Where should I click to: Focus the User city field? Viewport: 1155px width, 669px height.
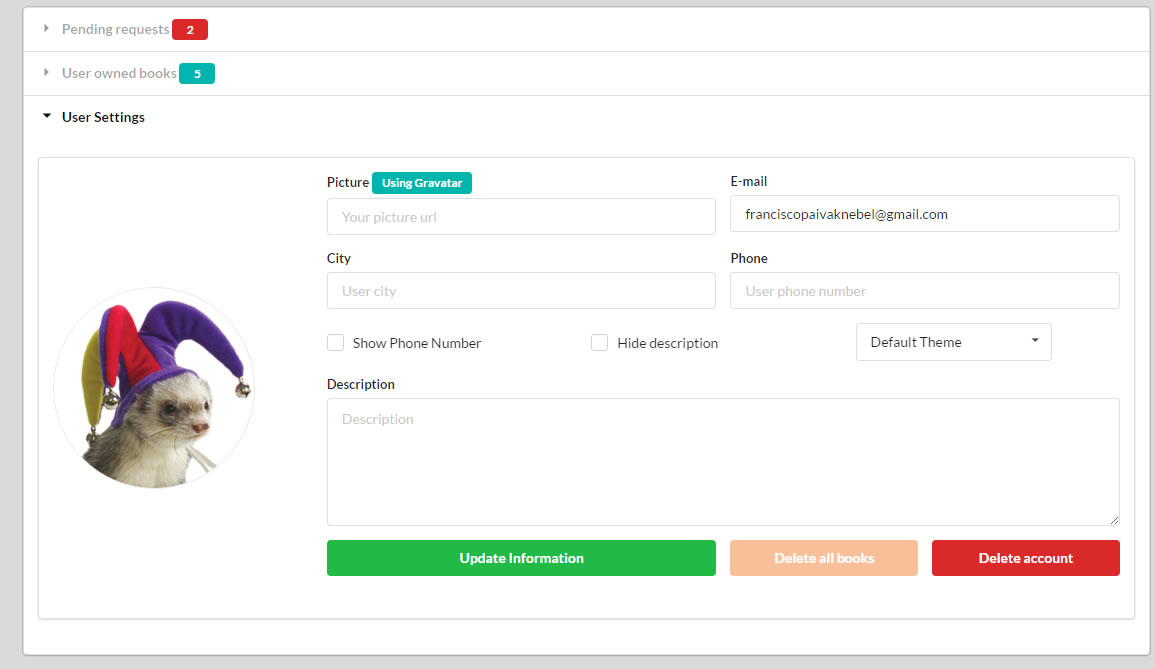pos(521,291)
